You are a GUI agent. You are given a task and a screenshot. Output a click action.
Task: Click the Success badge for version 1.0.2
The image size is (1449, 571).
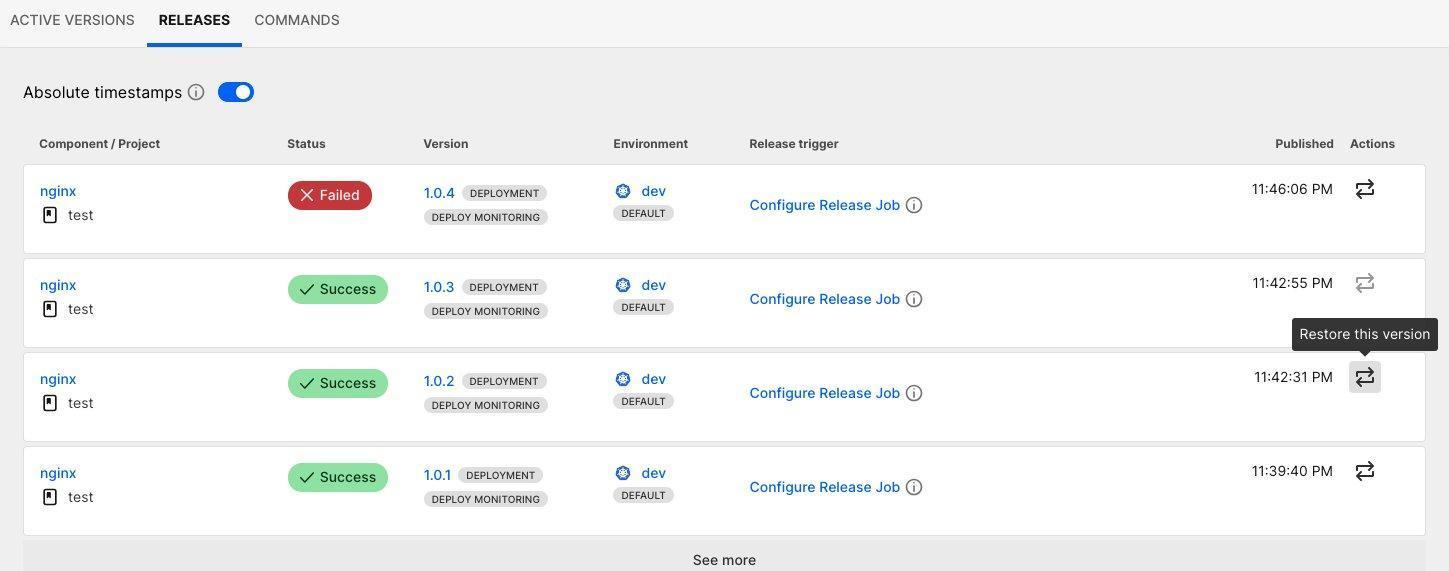tap(338, 383)
